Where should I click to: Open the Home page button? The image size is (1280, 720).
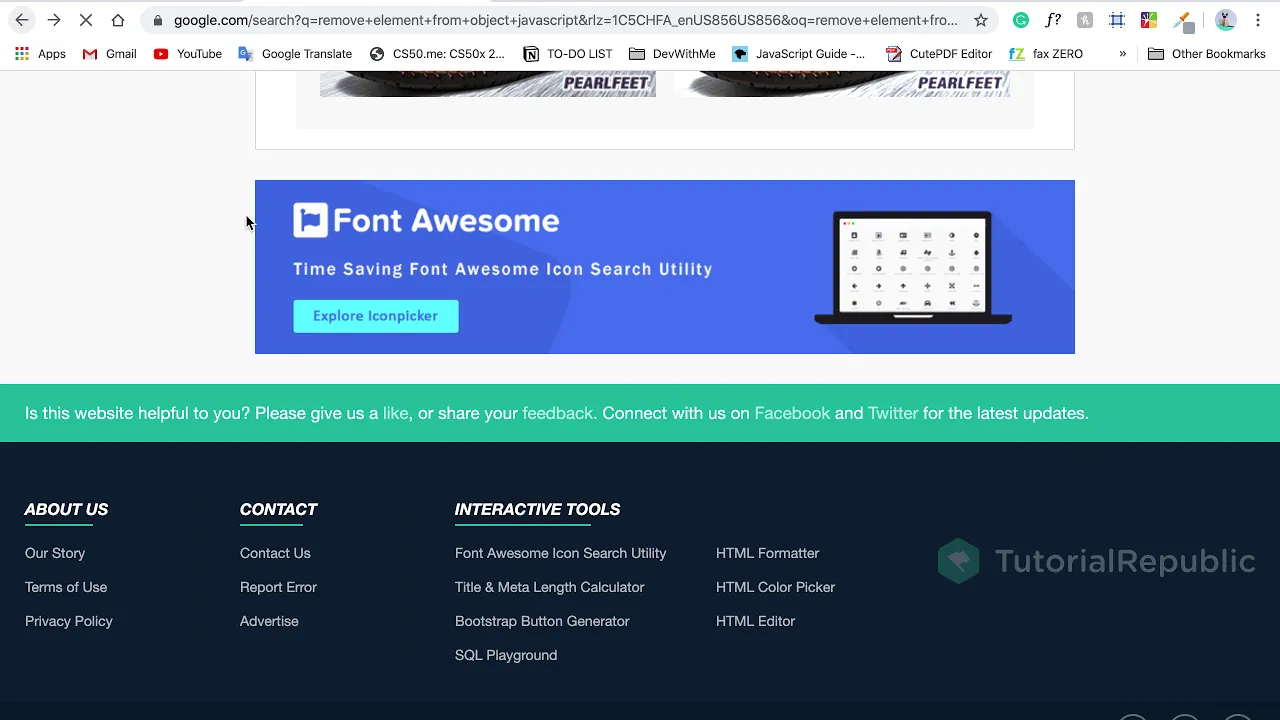pyautogui.click(x=118, y=20)
